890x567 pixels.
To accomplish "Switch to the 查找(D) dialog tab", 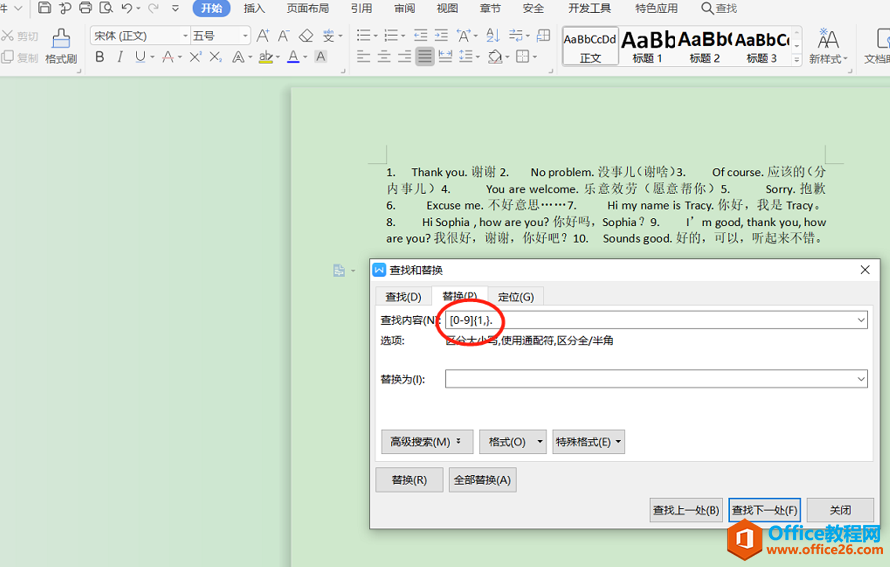I will pos(403,297).
